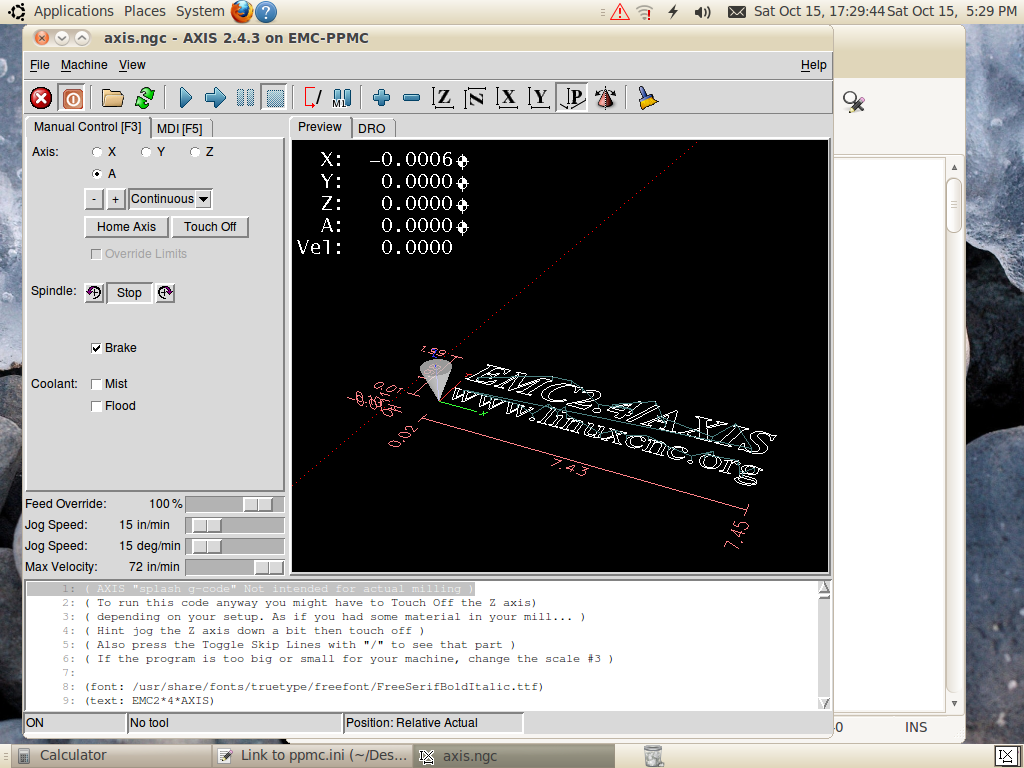Enable Flood coolant checkbox
1024x768 pixels.
click(96, 406)
